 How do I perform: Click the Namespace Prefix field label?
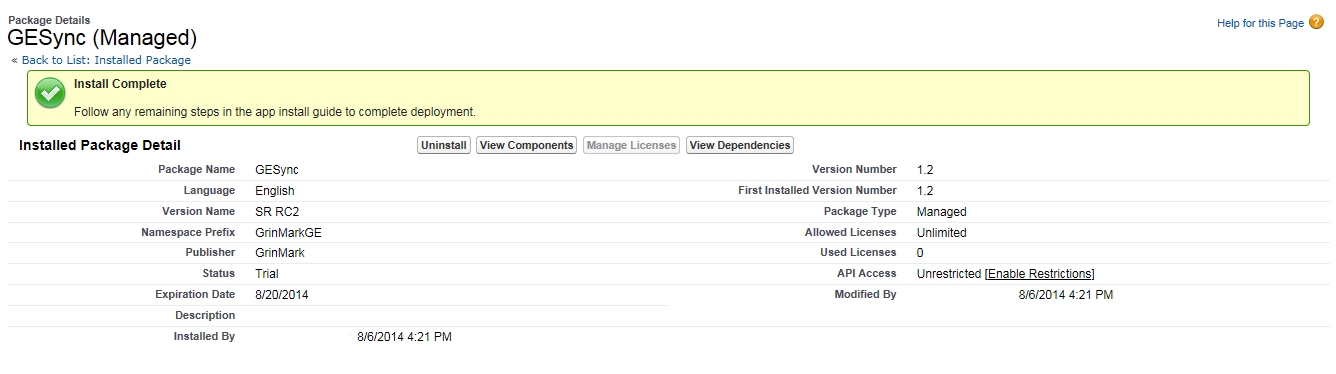click(x=188, y=232)
